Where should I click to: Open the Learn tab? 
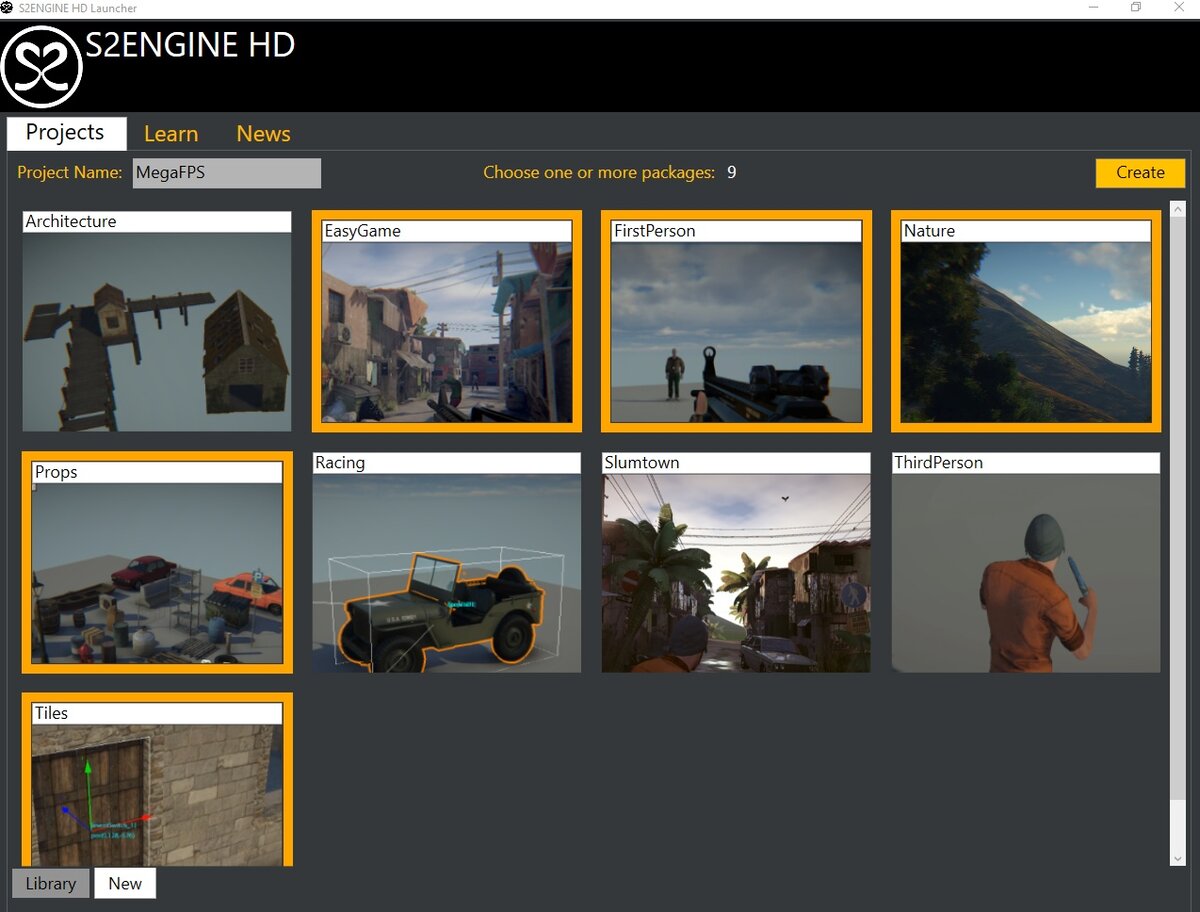click(171, 134)
